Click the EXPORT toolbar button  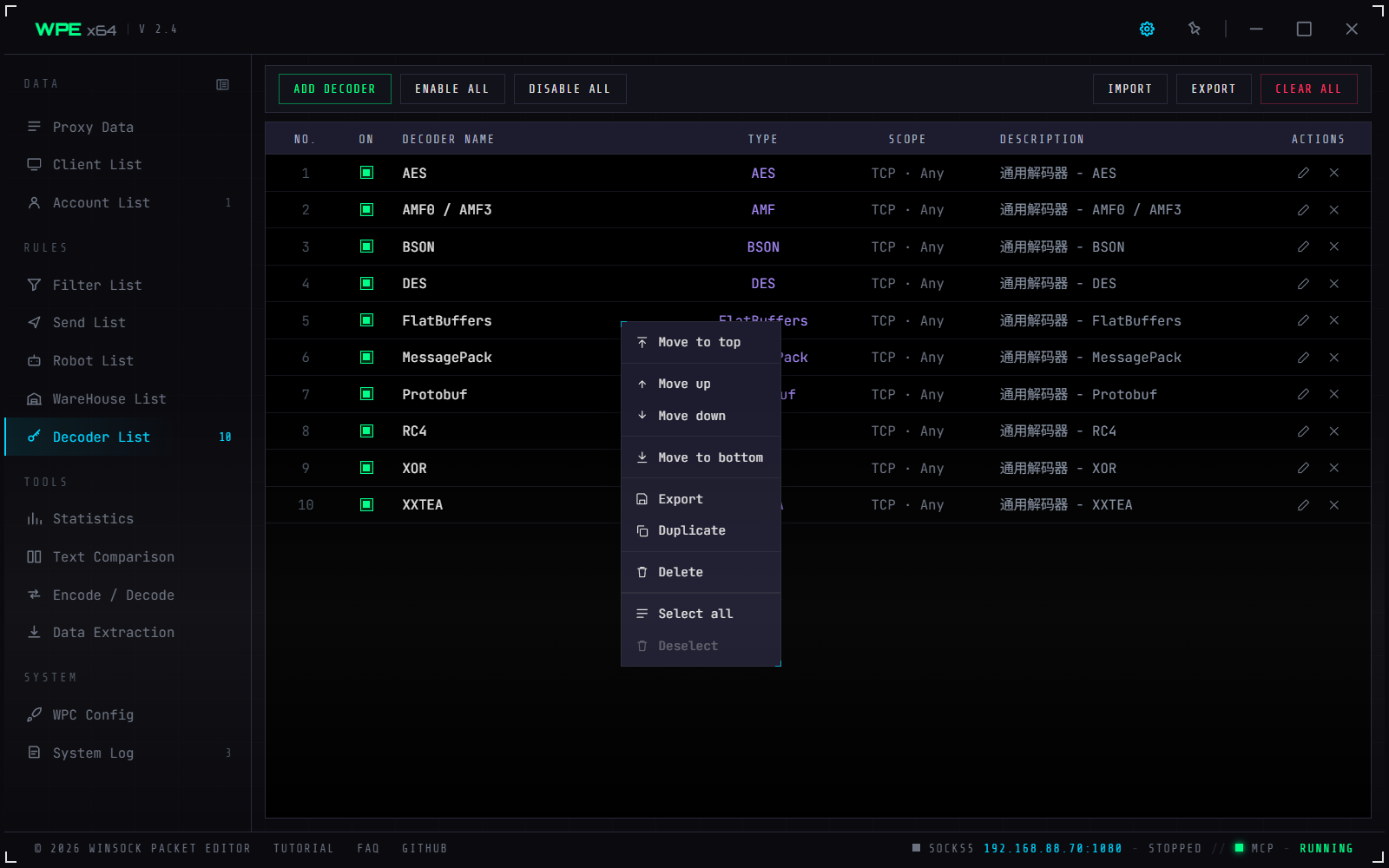click(1213, 89)
